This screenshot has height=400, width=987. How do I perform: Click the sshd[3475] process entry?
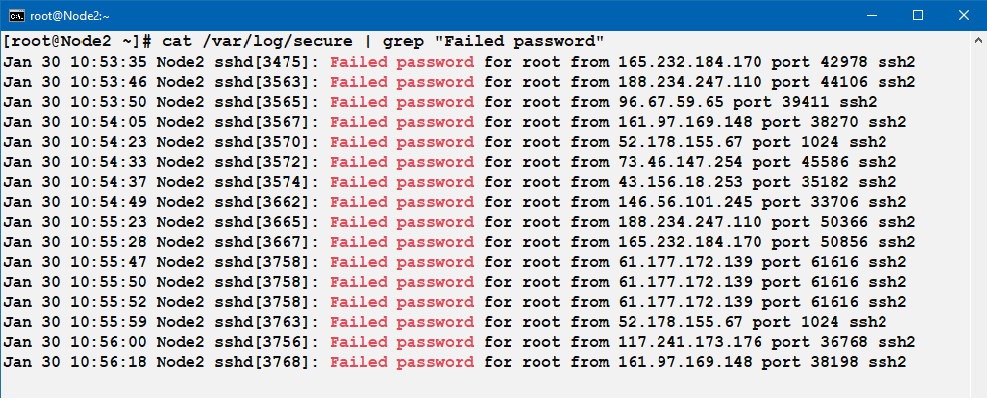(x=265, y=62)
